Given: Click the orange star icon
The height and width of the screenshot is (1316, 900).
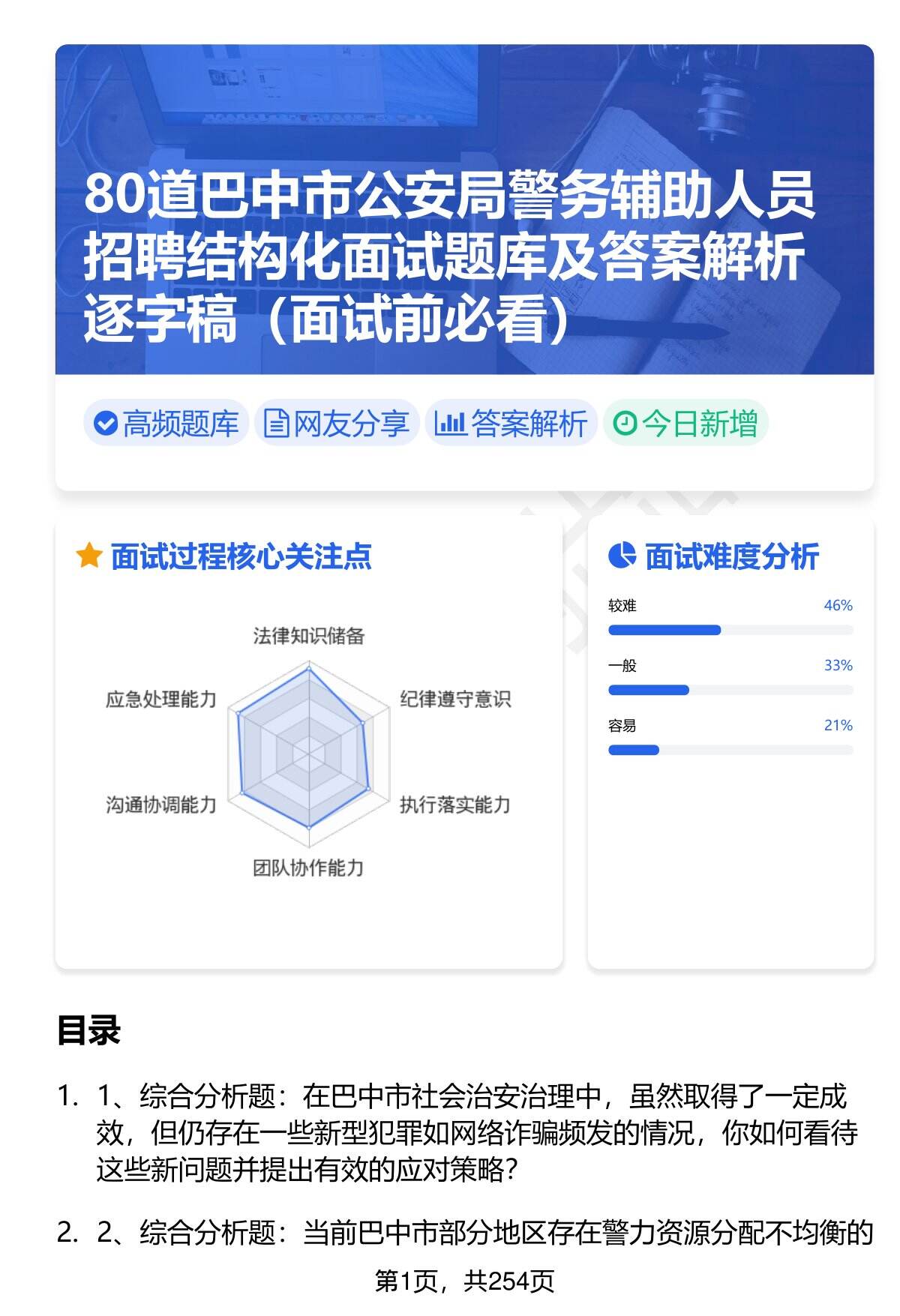Looking at the screenshot, I should pos(88,556).
